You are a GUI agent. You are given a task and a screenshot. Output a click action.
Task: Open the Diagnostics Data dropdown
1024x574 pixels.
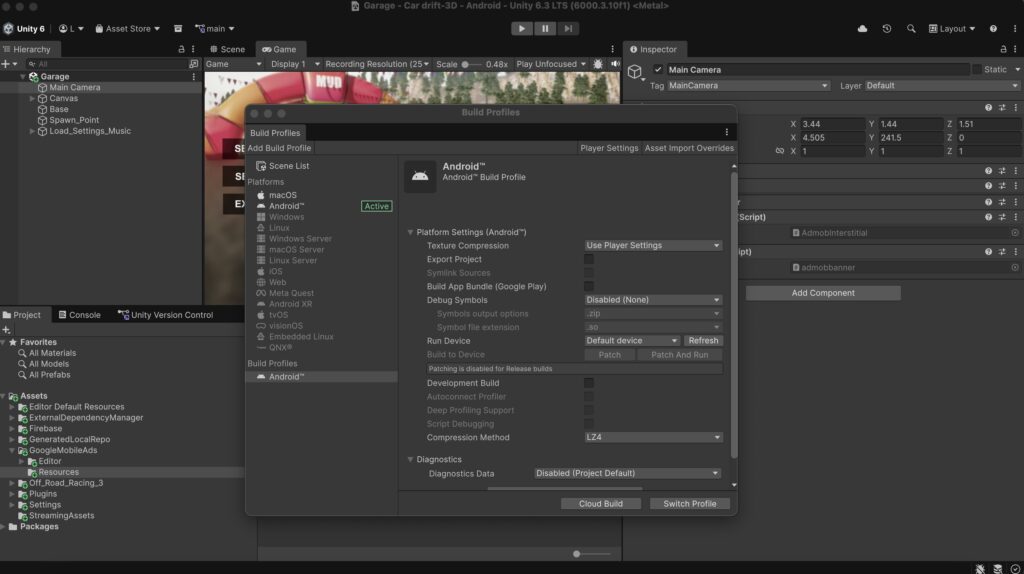pyautogui.click(x=627, y=473)
